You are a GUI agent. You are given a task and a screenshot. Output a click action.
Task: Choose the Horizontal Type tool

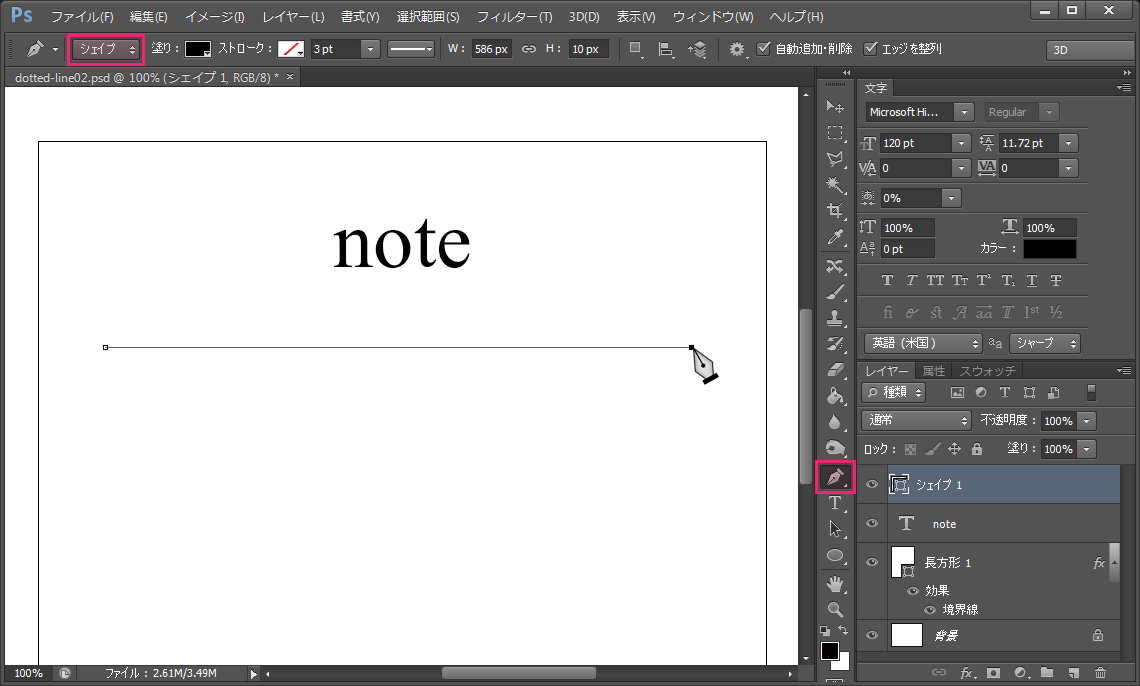[x=836, y=503]
